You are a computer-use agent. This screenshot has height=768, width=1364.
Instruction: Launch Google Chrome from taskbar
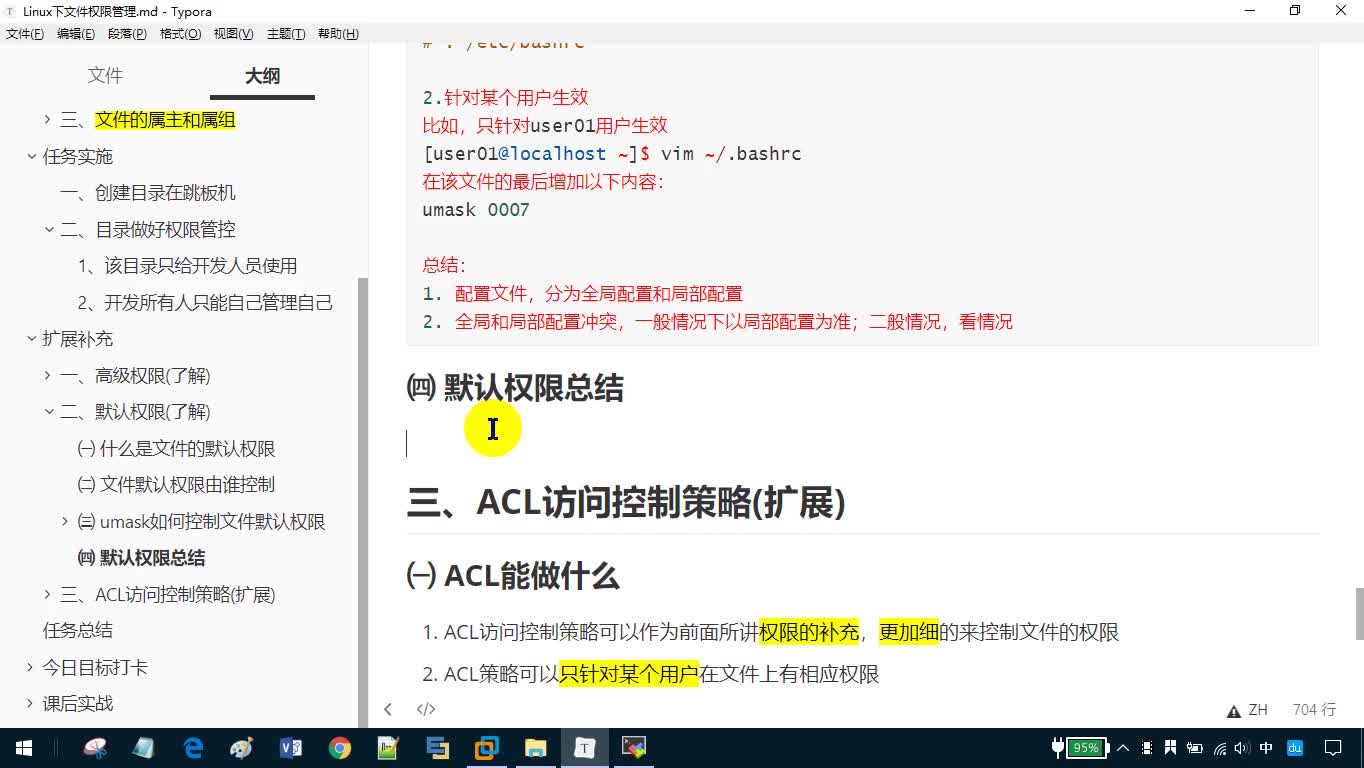click(x=340, y=748)
